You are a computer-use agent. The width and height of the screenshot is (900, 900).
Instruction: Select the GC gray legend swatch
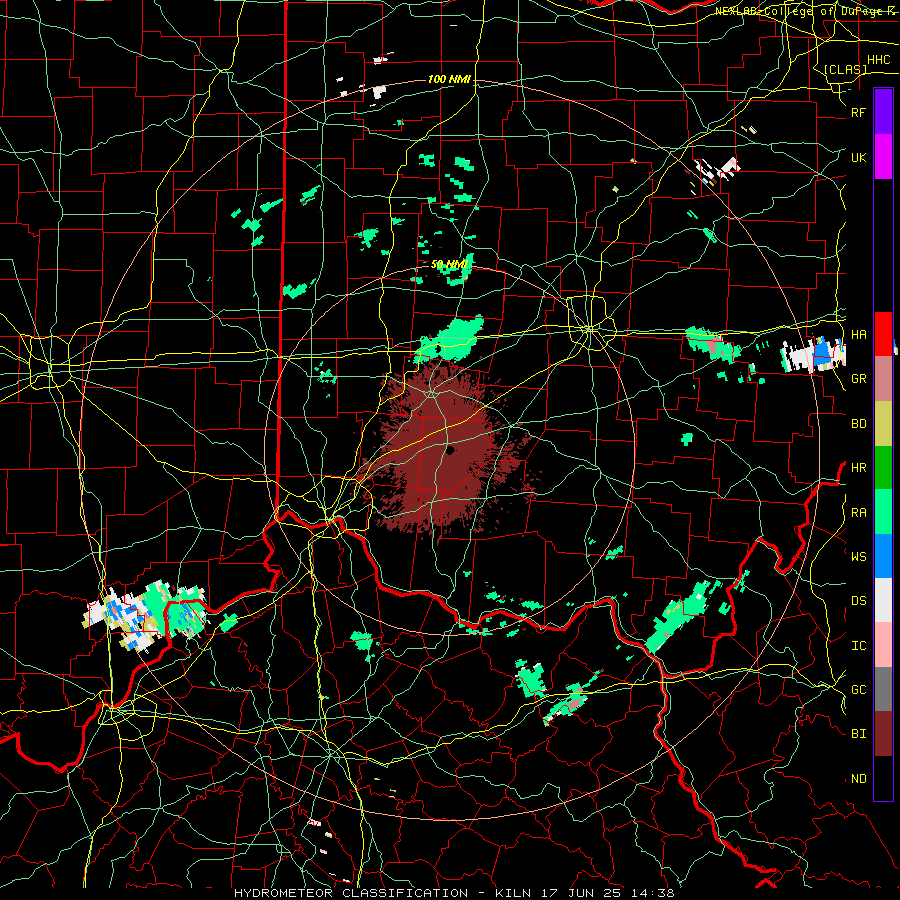883,689
